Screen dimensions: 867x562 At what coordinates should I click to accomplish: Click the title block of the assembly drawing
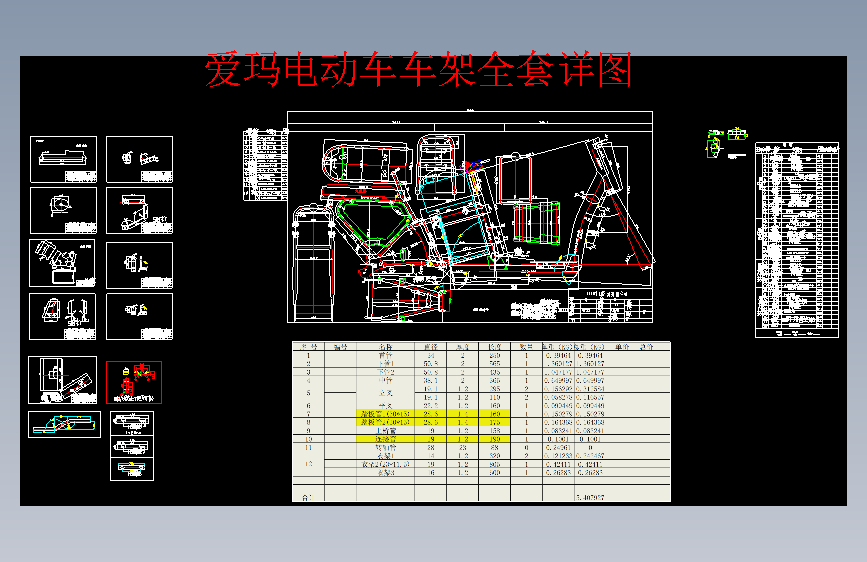coord(610,305)
